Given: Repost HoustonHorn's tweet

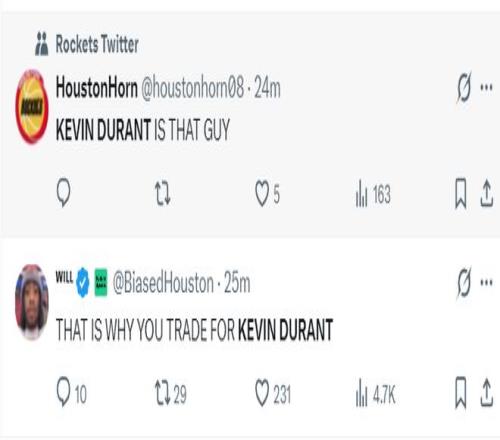Looking at the screenshot, I should point(163,194).
